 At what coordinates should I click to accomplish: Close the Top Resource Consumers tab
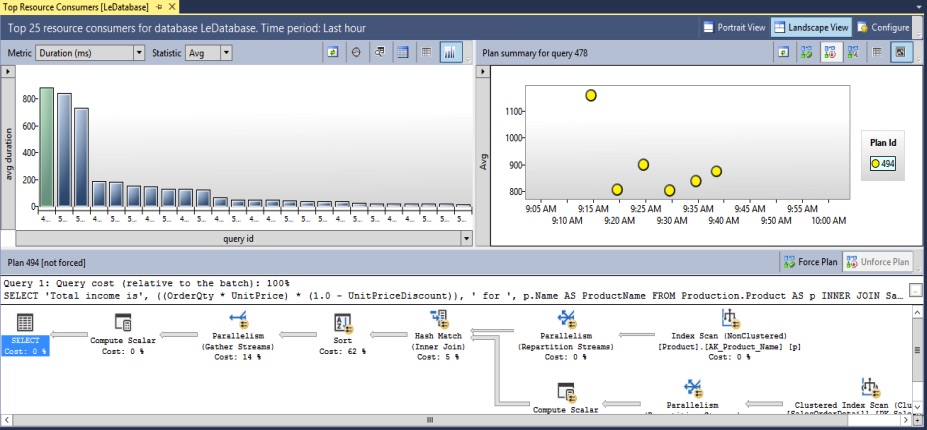[x=171, y=7]
